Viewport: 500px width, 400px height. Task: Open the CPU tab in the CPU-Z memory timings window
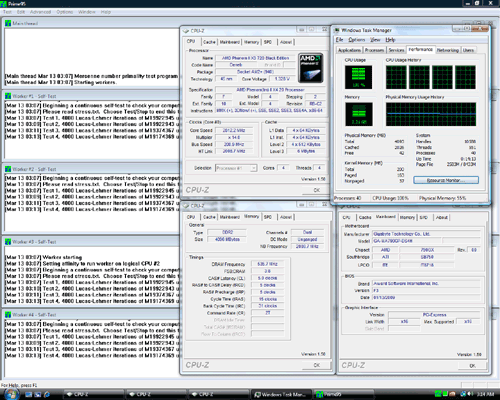(191, 217)
